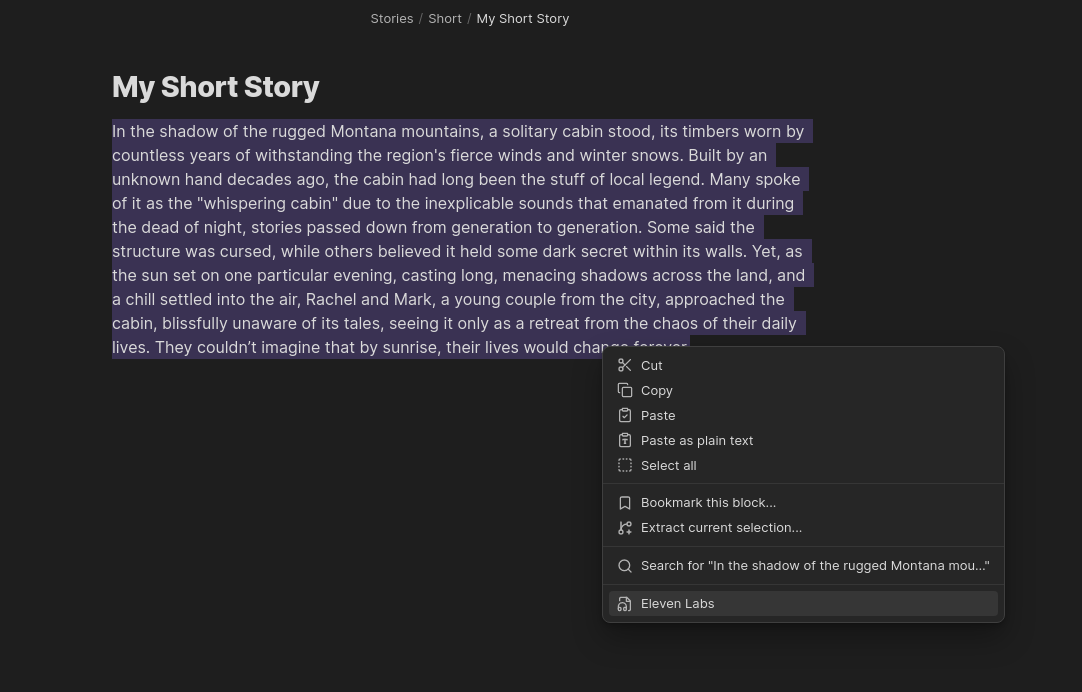The width and height of the screenshot is (1082, 692).
Task: Click the word "Montana" in first line
Action: (363, 131)
